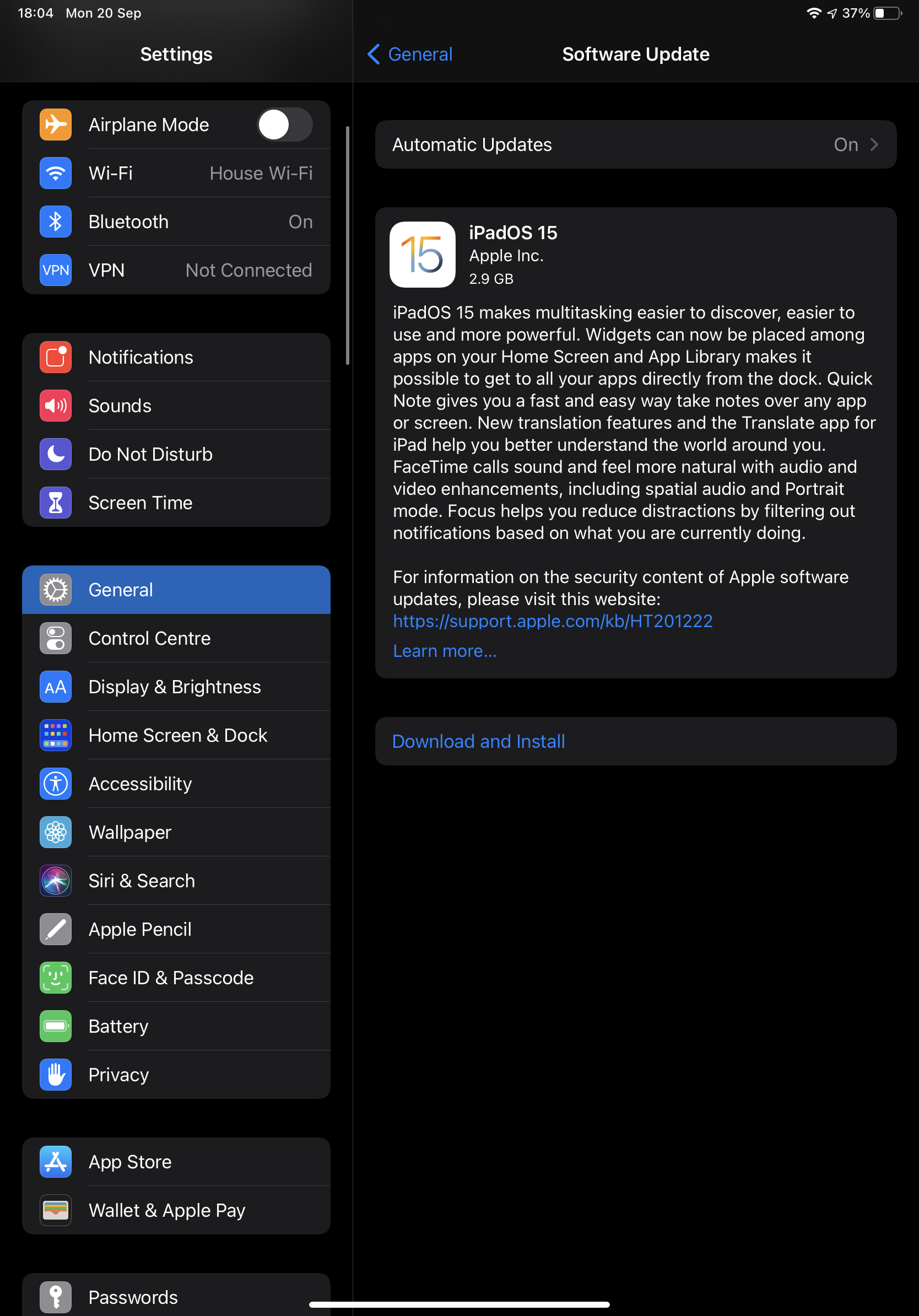Tap the Learn more... link
The width and height of the screenshot is (919, 1316).
(x=445, y=650)
